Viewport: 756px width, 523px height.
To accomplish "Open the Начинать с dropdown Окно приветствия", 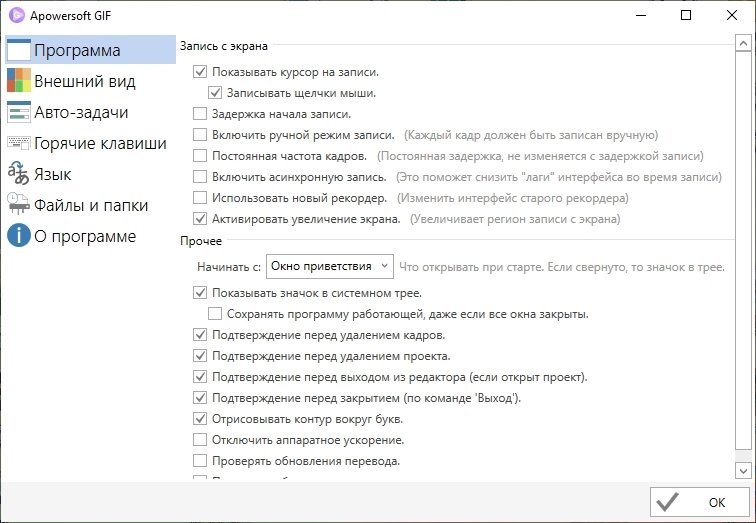I will pos(330,266).
